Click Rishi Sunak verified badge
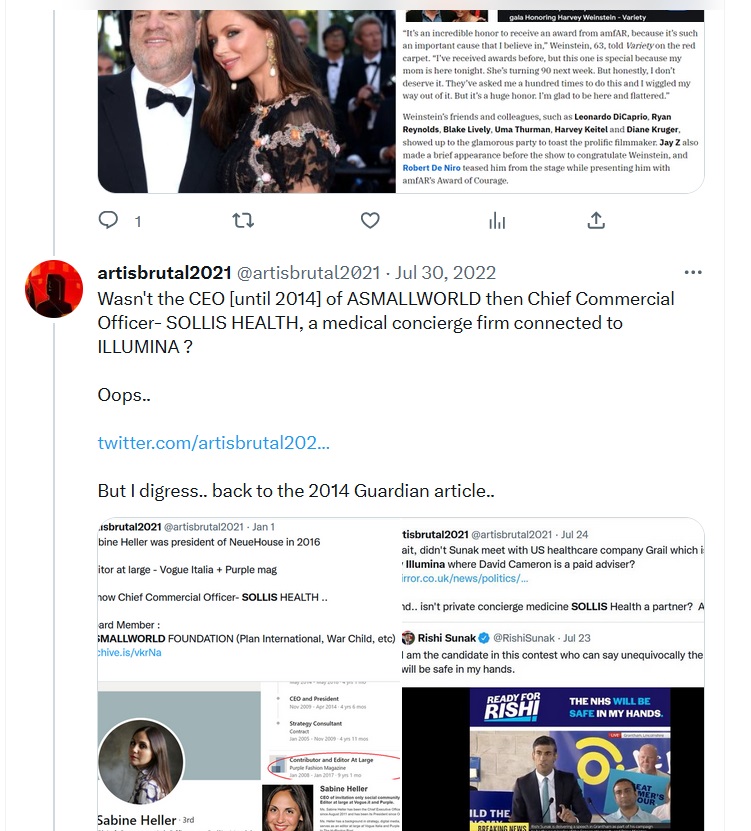This screenshot has height=831, width=751. [484, 638]
